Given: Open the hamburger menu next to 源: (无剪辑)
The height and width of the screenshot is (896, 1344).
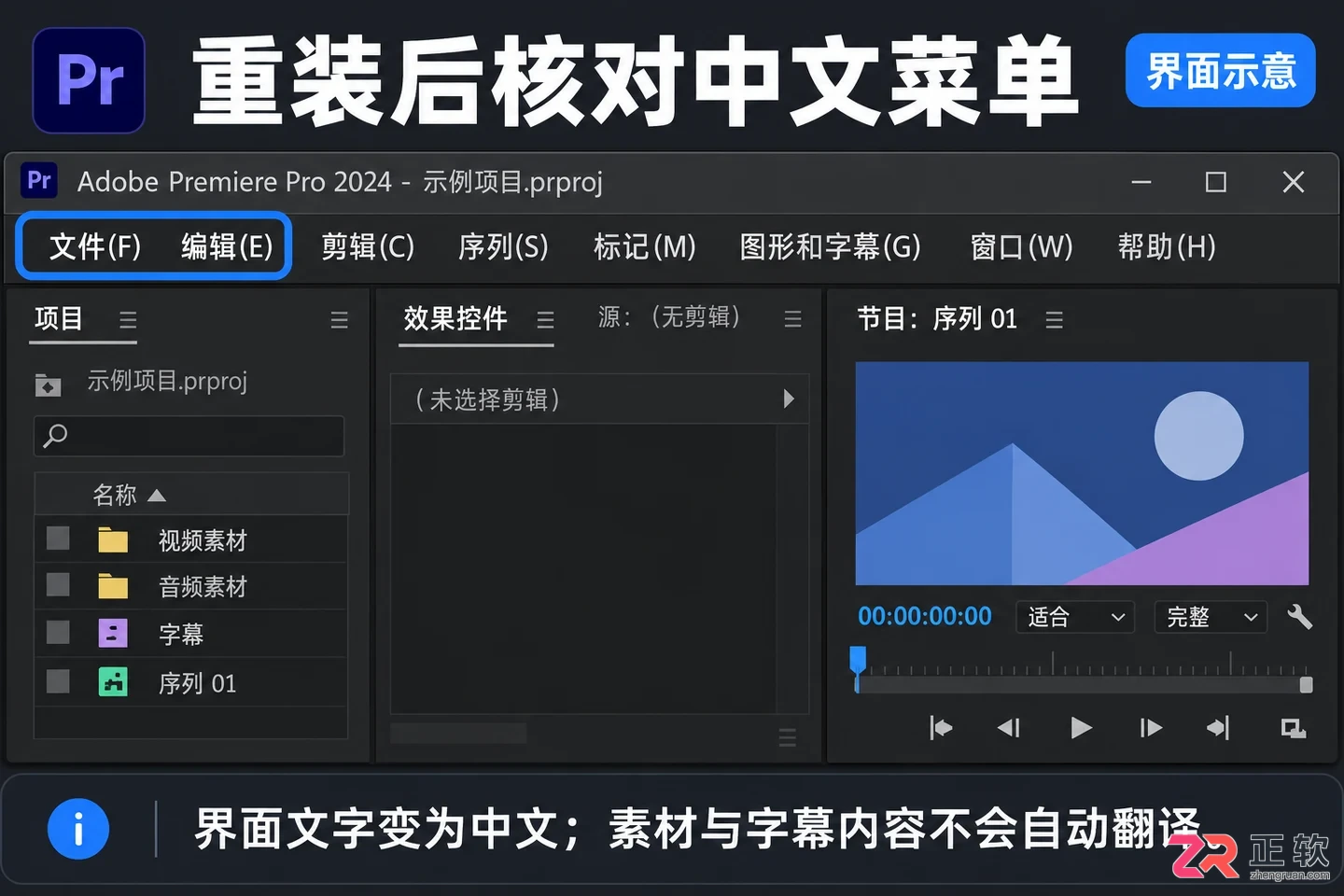Looking at the screenshot, I should [792, 319].
